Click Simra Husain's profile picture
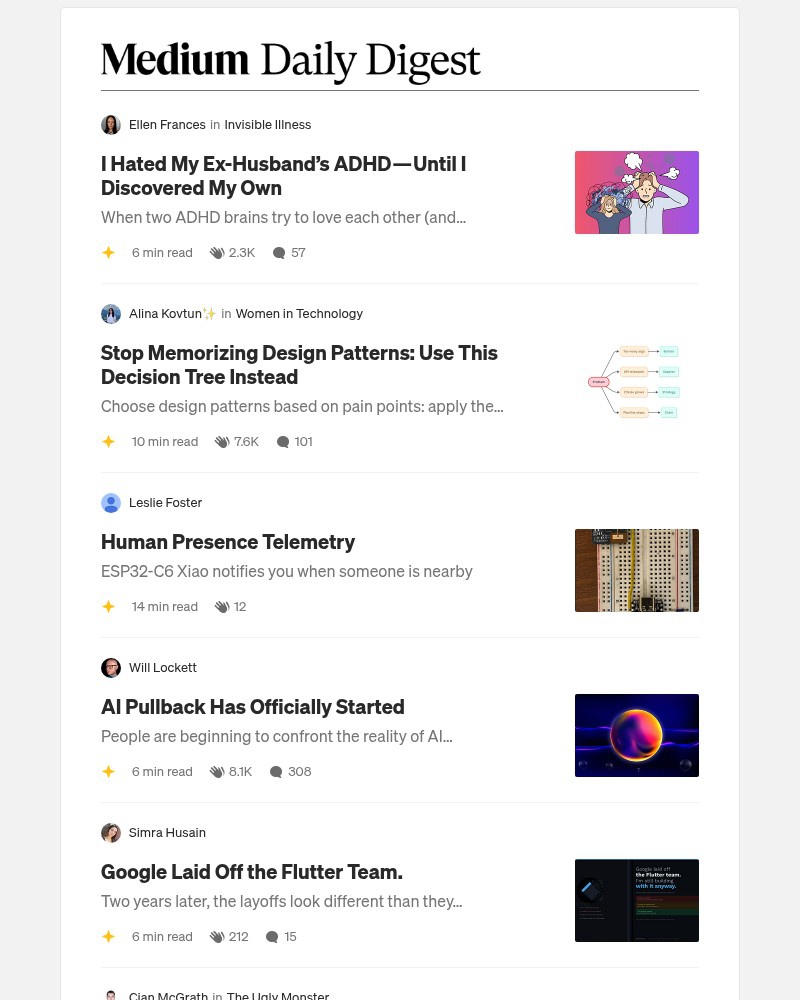800x1000 pixels. coord(111,832)
